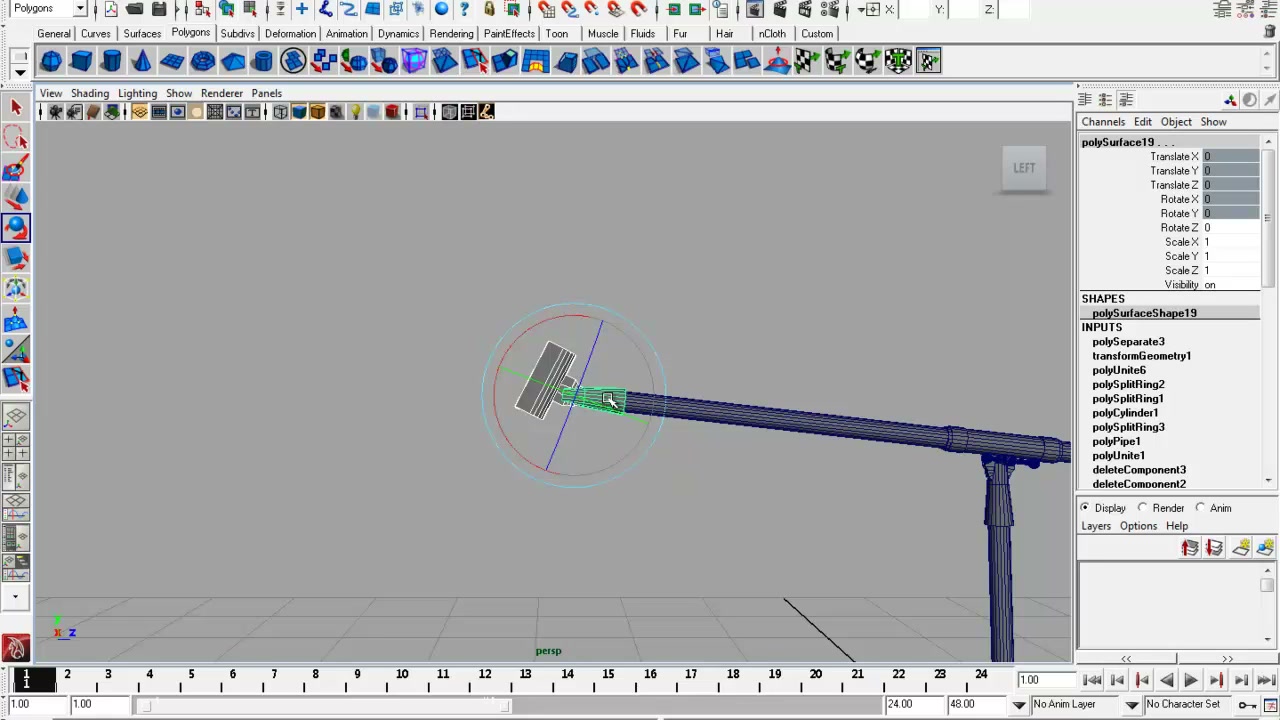
Task: Create polygon sphere from shelf
Action: tap(51, 62)
